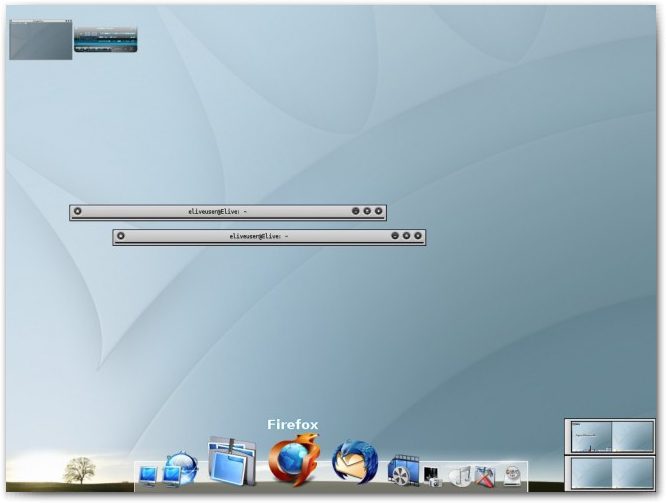This screenshot has width=666, height=503.
Task: Click the lower eliveuser@Elive title bar
Action: tap(258, 236)
